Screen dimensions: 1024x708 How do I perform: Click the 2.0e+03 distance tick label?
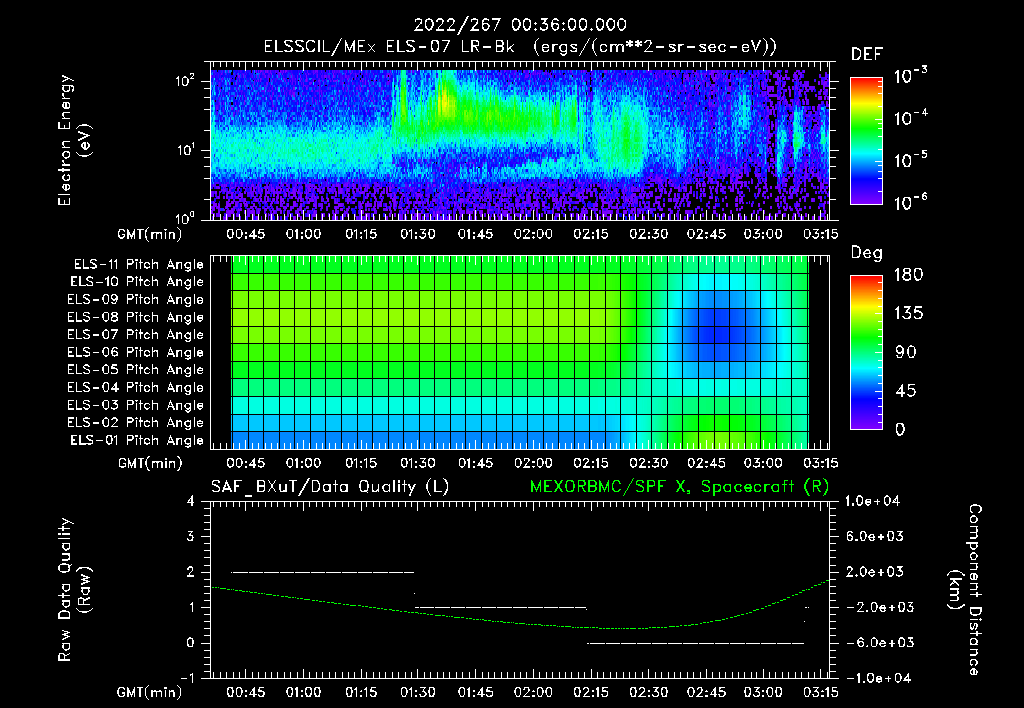click(875, 571)
